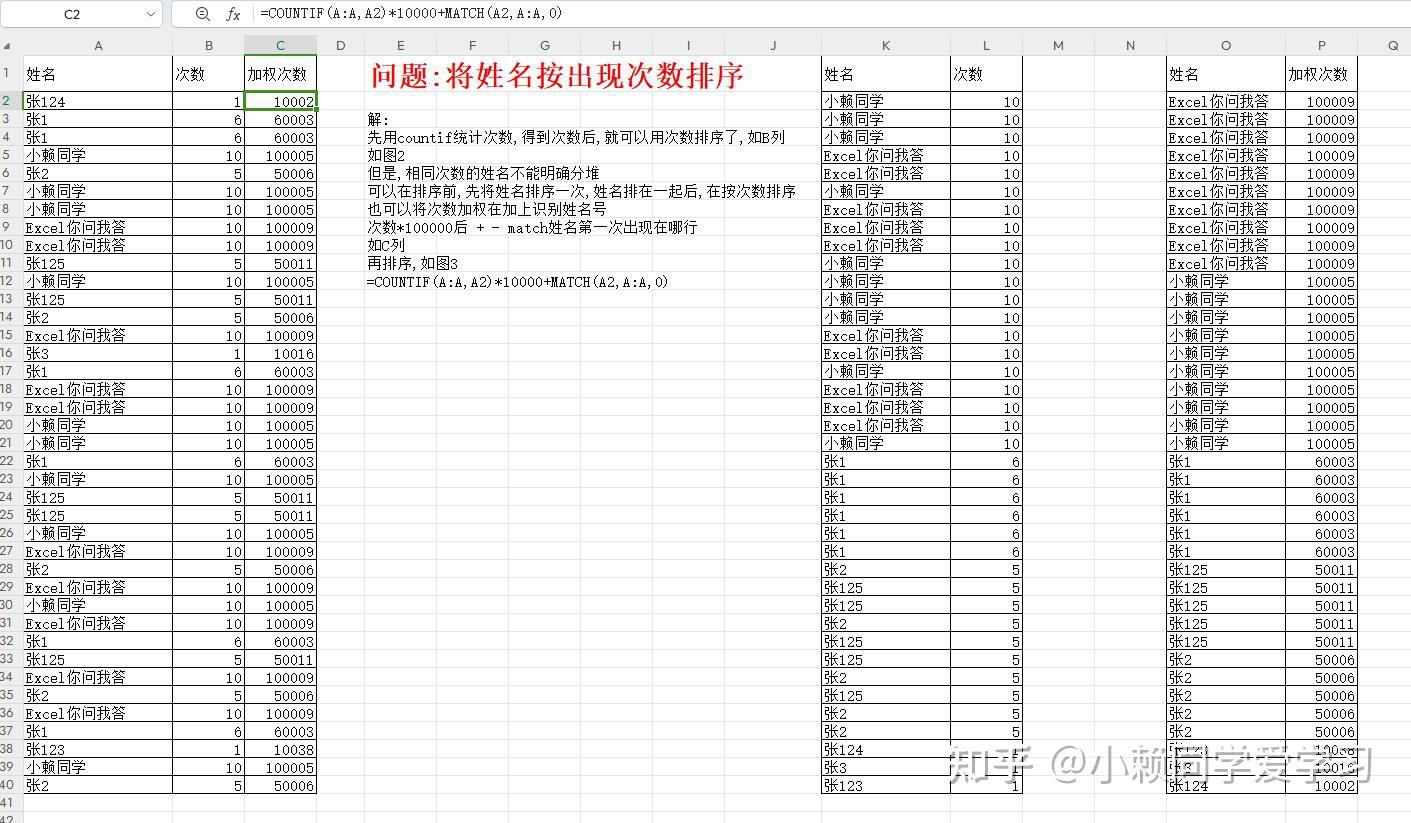Click the fx insert function icon
Image resolution: width=1411 pixels, height=823 pixels.
coord(233,14)
